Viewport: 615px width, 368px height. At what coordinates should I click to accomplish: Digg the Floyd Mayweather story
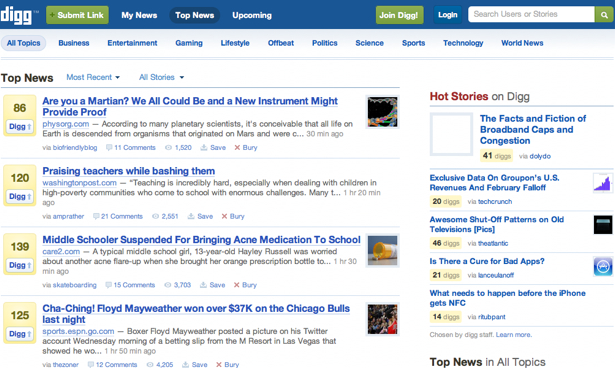[20, 334]
